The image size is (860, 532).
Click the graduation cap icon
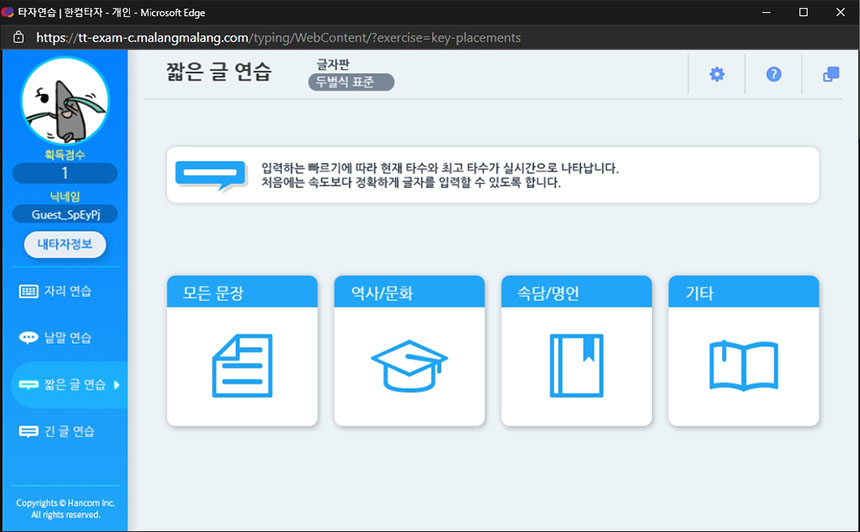[409, 366]
